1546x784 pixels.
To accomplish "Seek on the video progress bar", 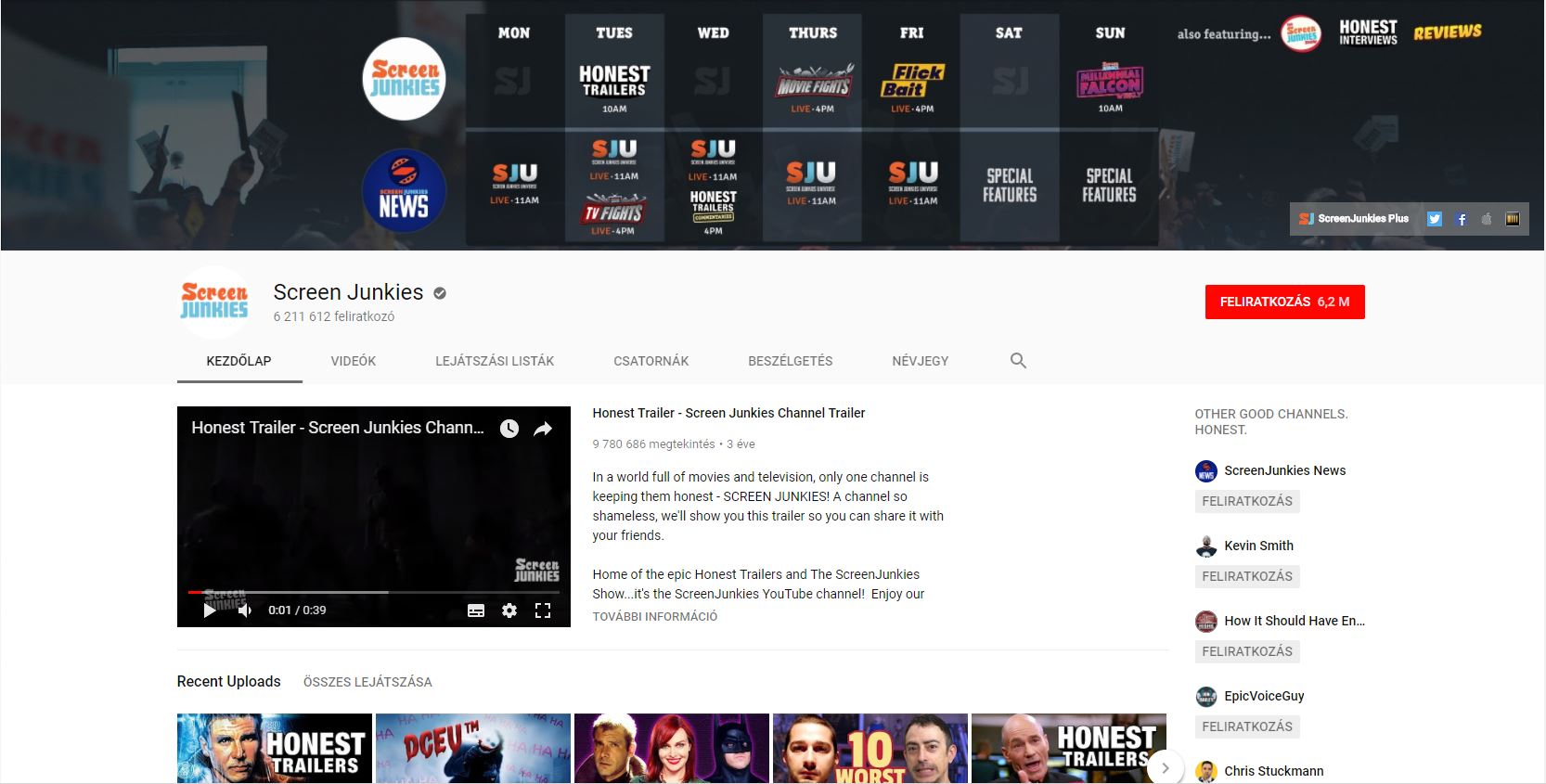I will [374, 592].
